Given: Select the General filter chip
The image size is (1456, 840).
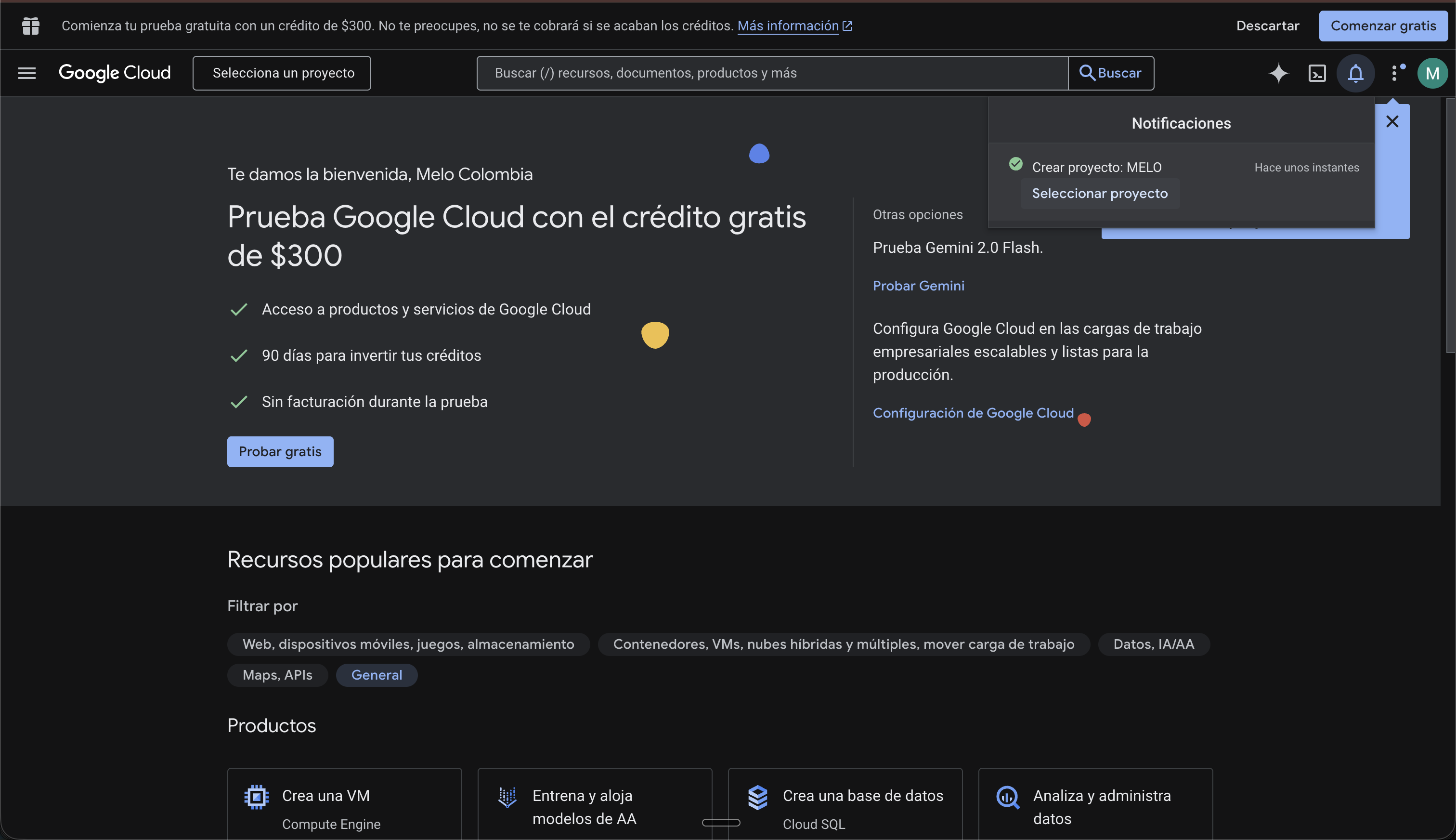Looking at the screenshot, I should pos(377,674).
